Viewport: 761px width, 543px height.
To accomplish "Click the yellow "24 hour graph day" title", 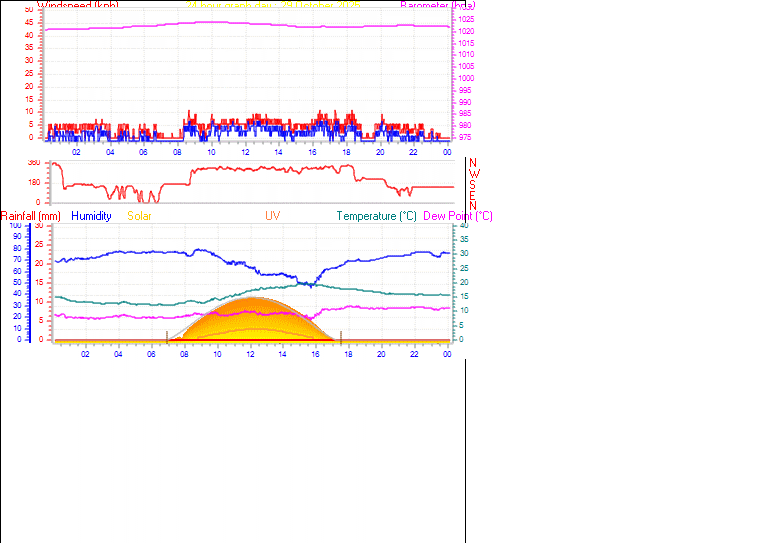I will pos(273,5).
